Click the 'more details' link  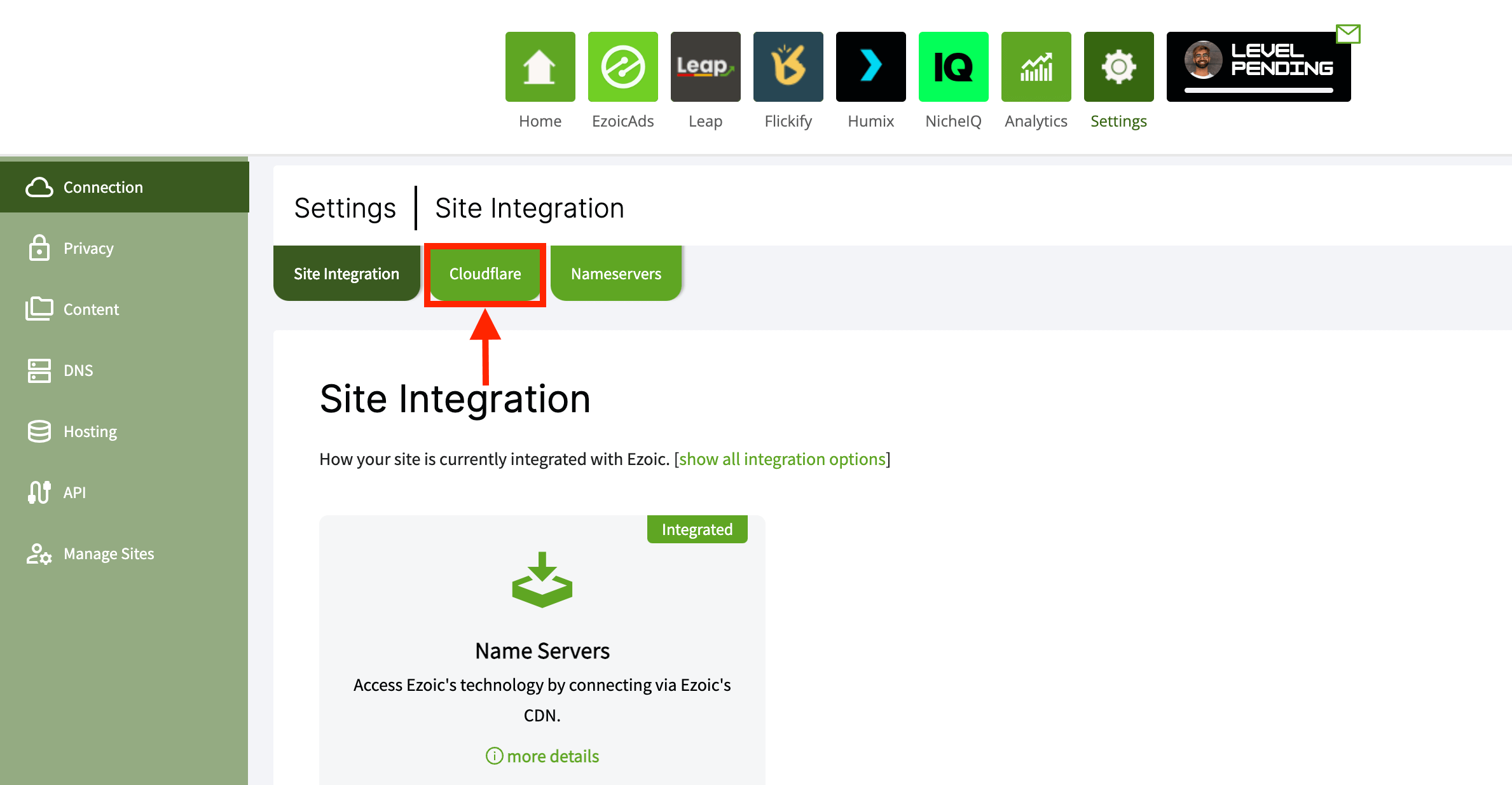(553, 756)
